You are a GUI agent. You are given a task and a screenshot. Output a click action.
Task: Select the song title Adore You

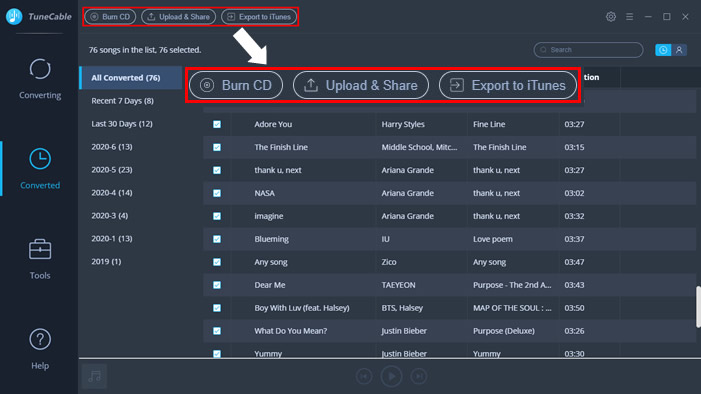[273, 124]
